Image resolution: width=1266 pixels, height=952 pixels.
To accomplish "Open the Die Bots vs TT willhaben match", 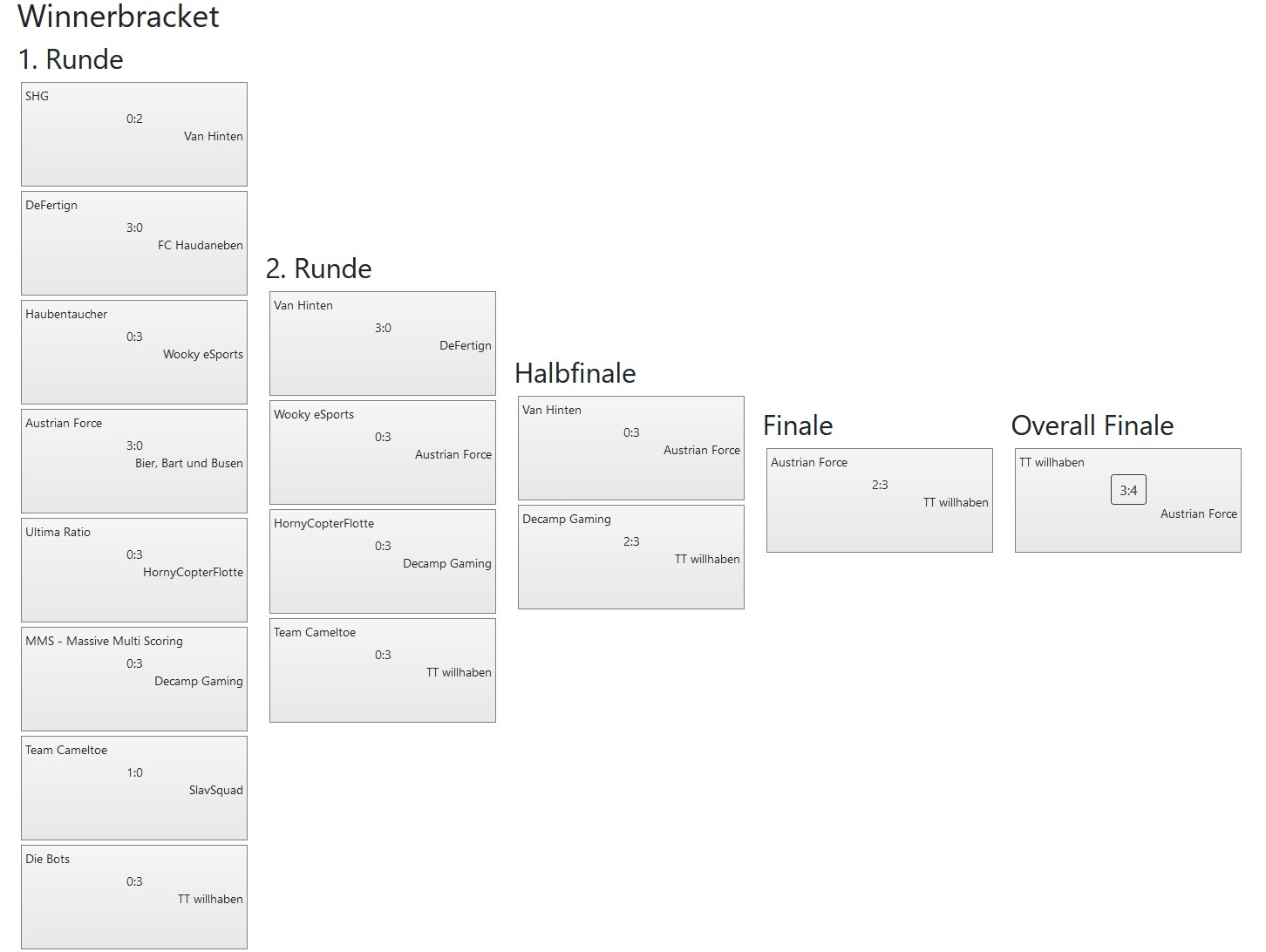I will 133,897.
